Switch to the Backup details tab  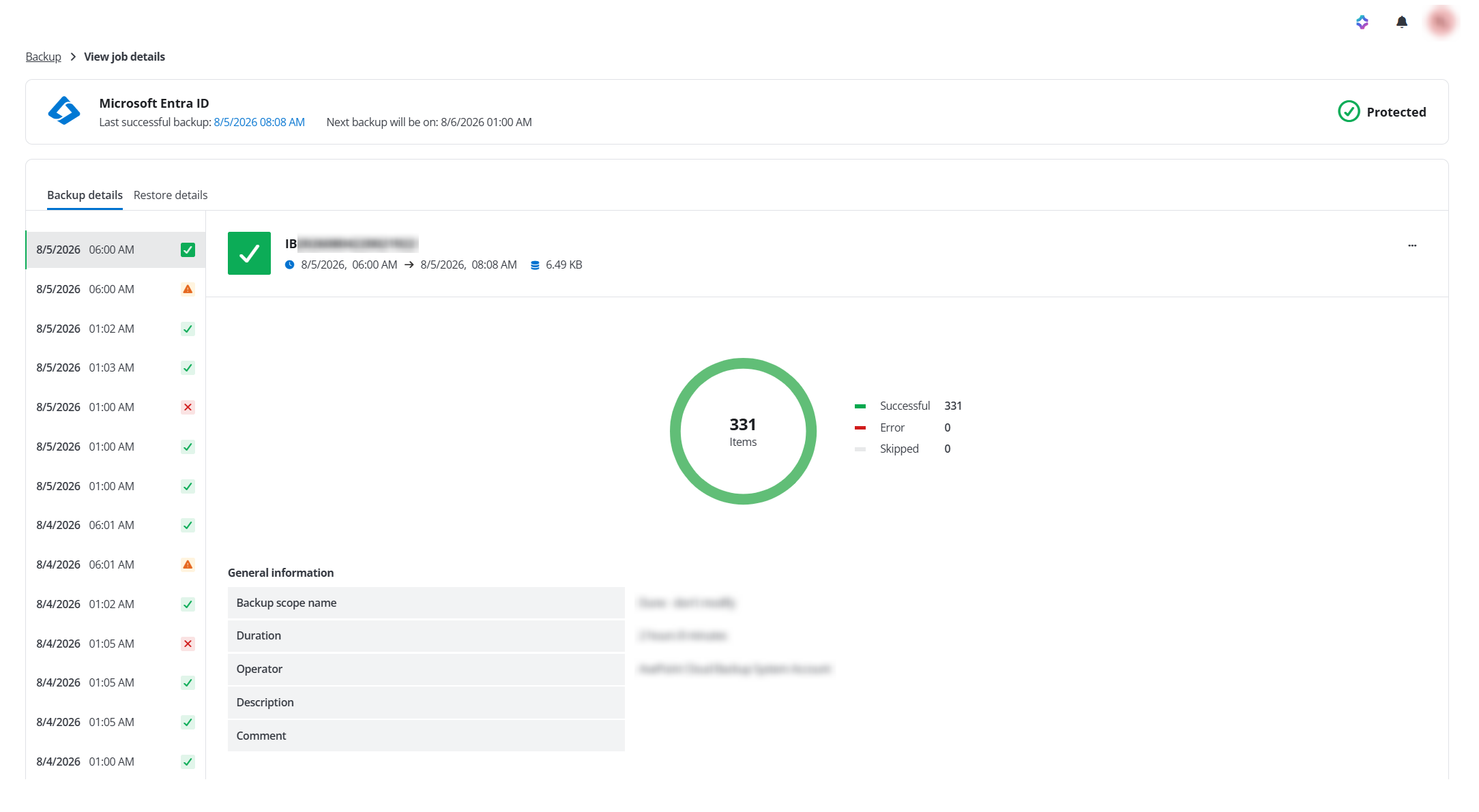(x=85, y=196)
